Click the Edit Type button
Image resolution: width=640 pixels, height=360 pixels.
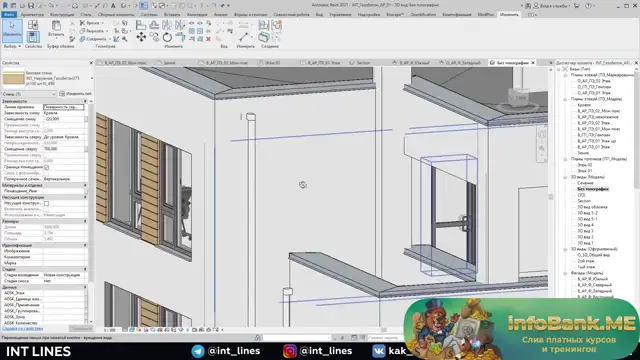(76, 94)
